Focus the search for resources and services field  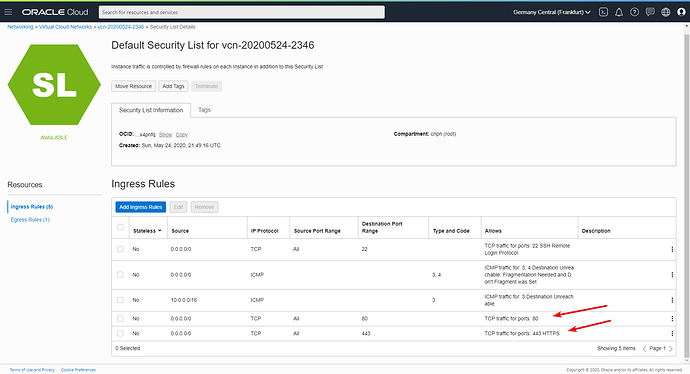point(242,12)
